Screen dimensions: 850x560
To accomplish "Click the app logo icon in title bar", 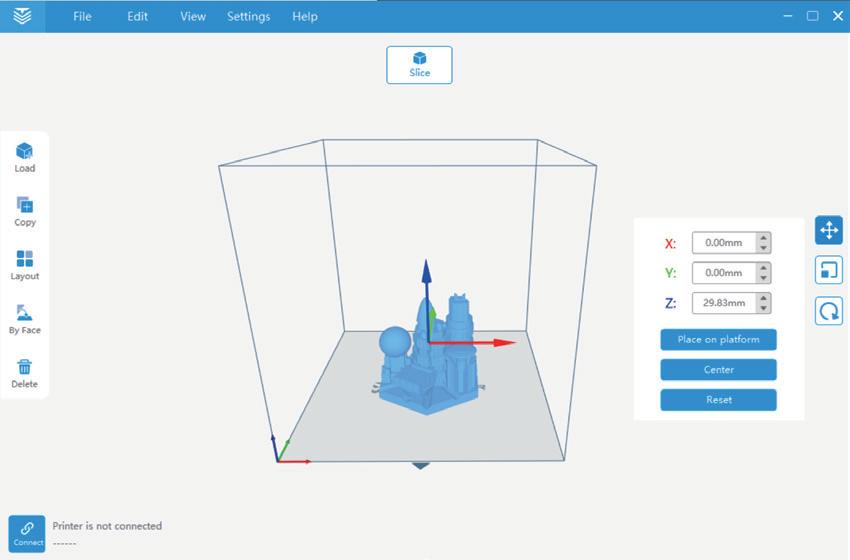I will coord(22,16).
